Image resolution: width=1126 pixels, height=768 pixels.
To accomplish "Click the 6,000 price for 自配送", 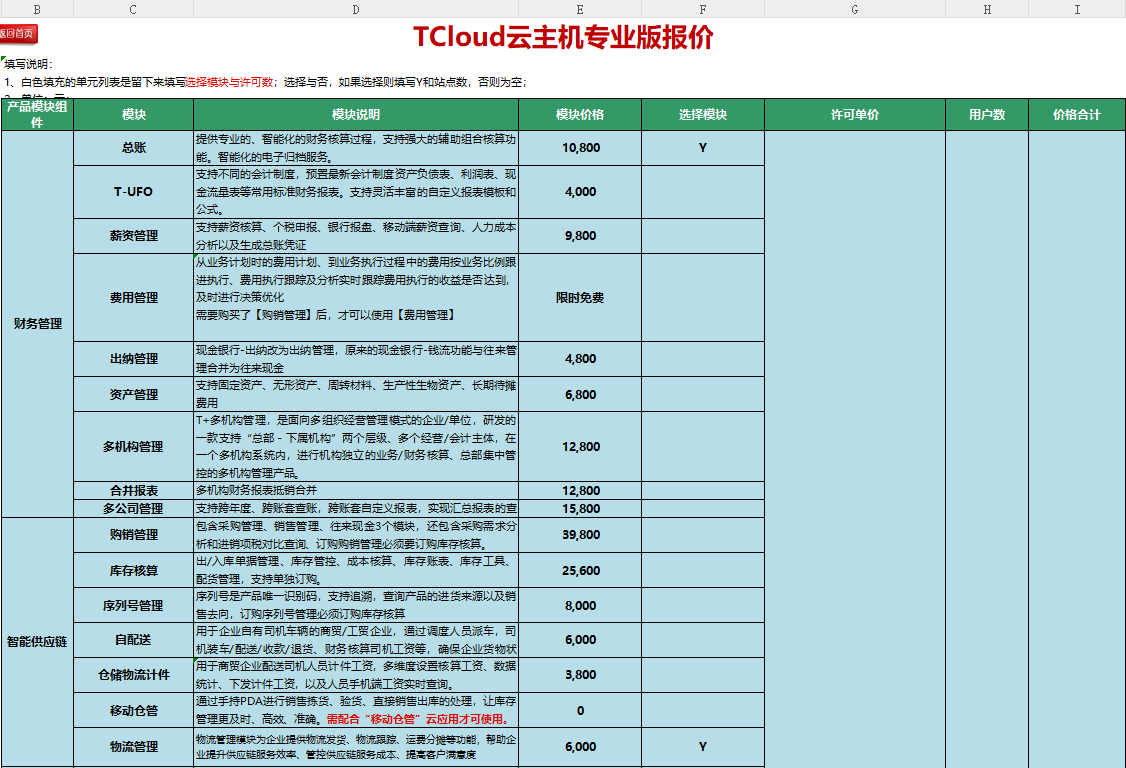I will [x=580, y=640].
